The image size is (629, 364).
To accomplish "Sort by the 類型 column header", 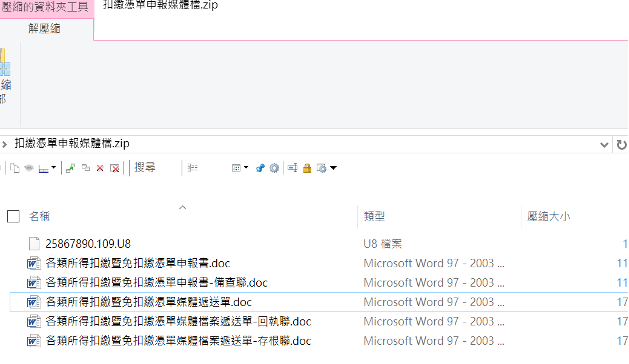I will coord(374,216).
